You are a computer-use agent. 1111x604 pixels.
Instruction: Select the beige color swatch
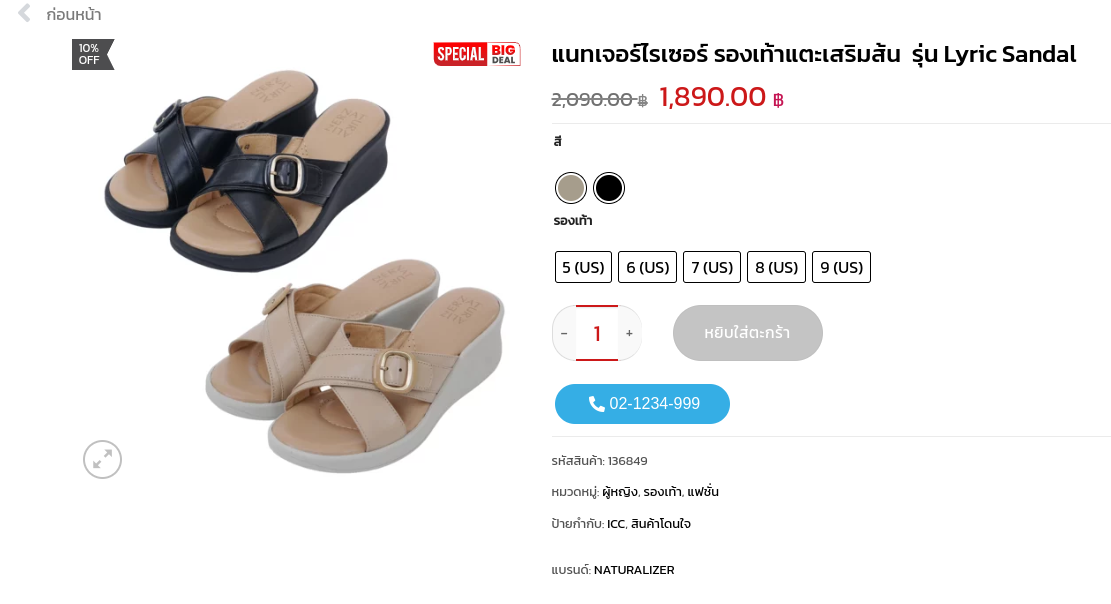(570, 188)
